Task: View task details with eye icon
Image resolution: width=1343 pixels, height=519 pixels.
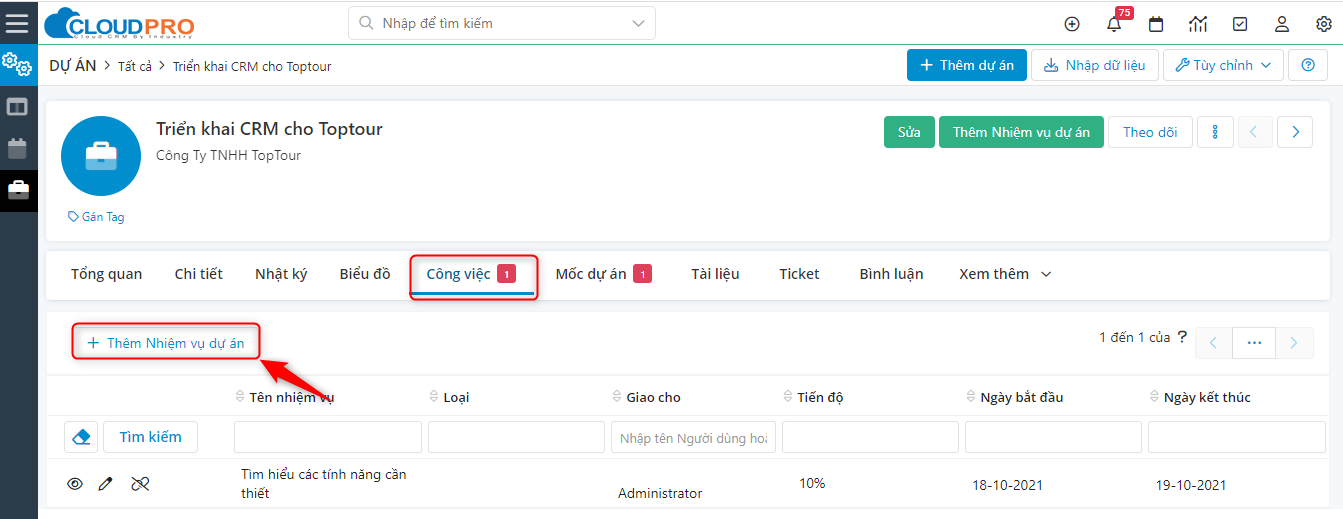Action: 74,484
